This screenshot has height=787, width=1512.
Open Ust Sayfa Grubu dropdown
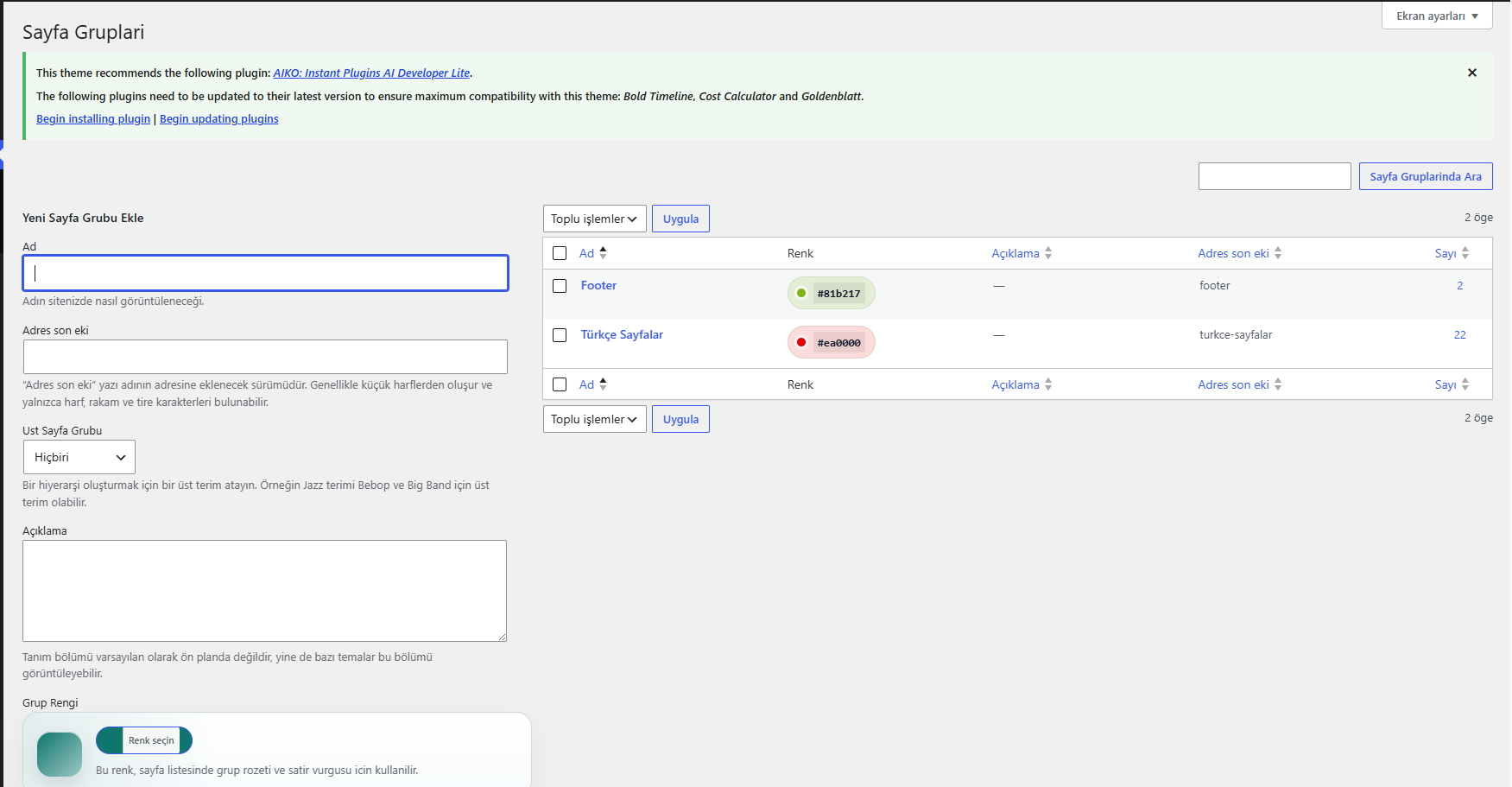tap(79, 457)
